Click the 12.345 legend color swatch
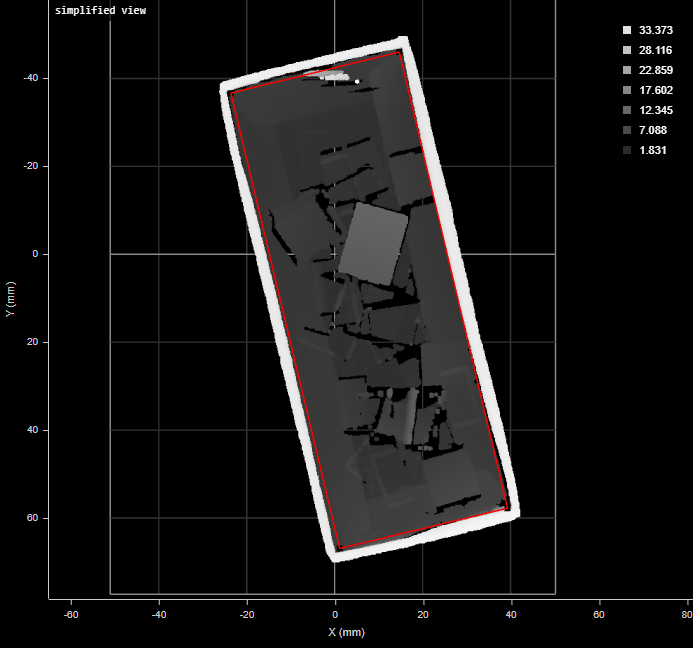 (627, 110)
